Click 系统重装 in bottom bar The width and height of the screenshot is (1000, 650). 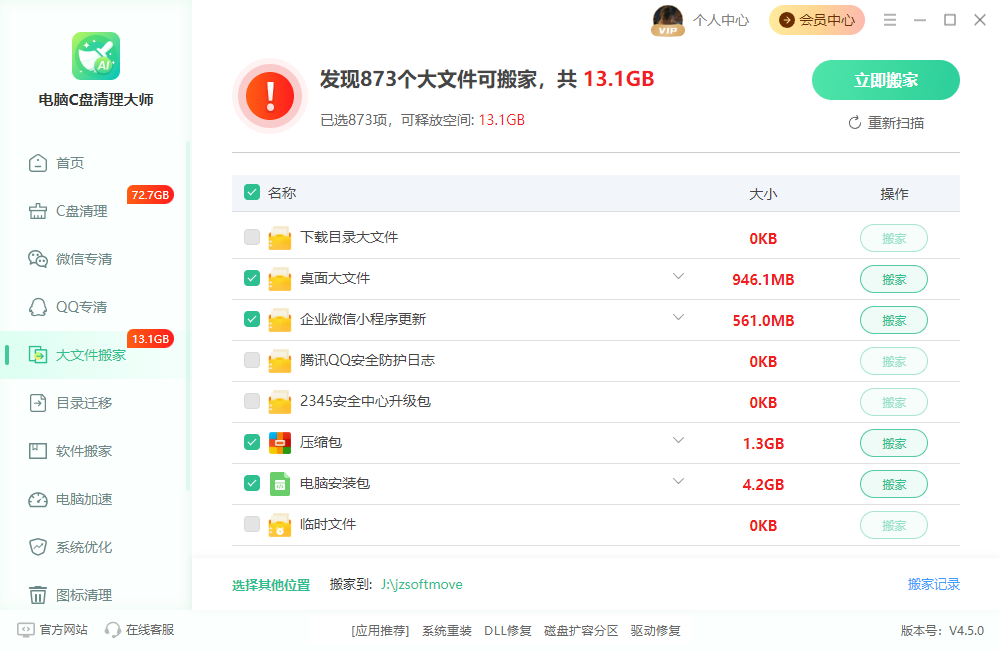point(447,631)
